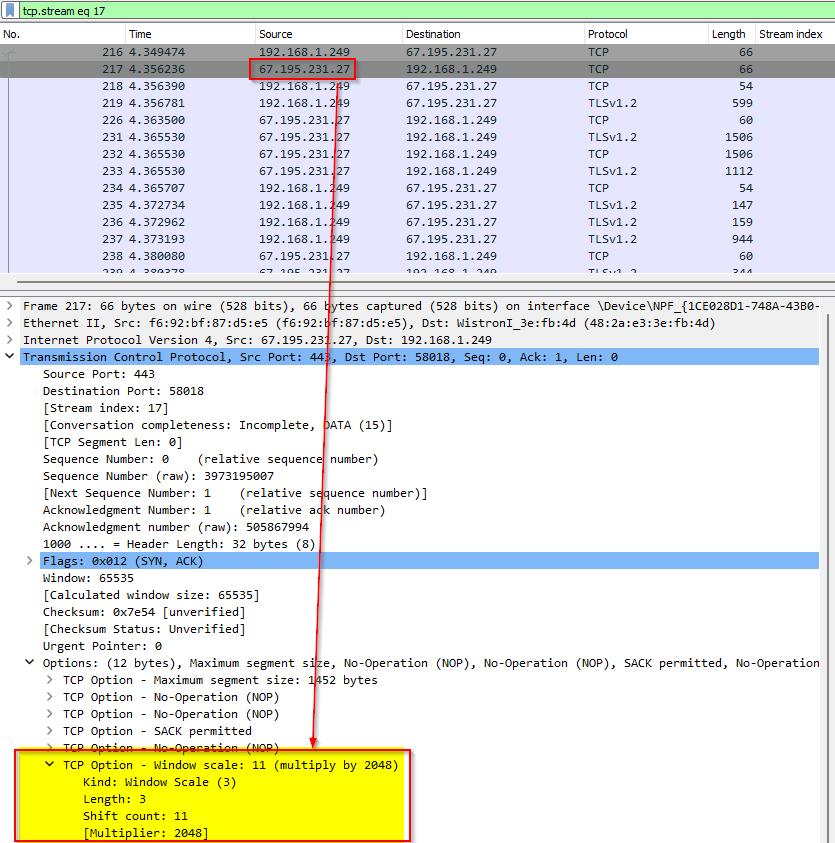Click the Stream index column header
The height and width of the screenshot is (843, 835).
click(790, 33)
